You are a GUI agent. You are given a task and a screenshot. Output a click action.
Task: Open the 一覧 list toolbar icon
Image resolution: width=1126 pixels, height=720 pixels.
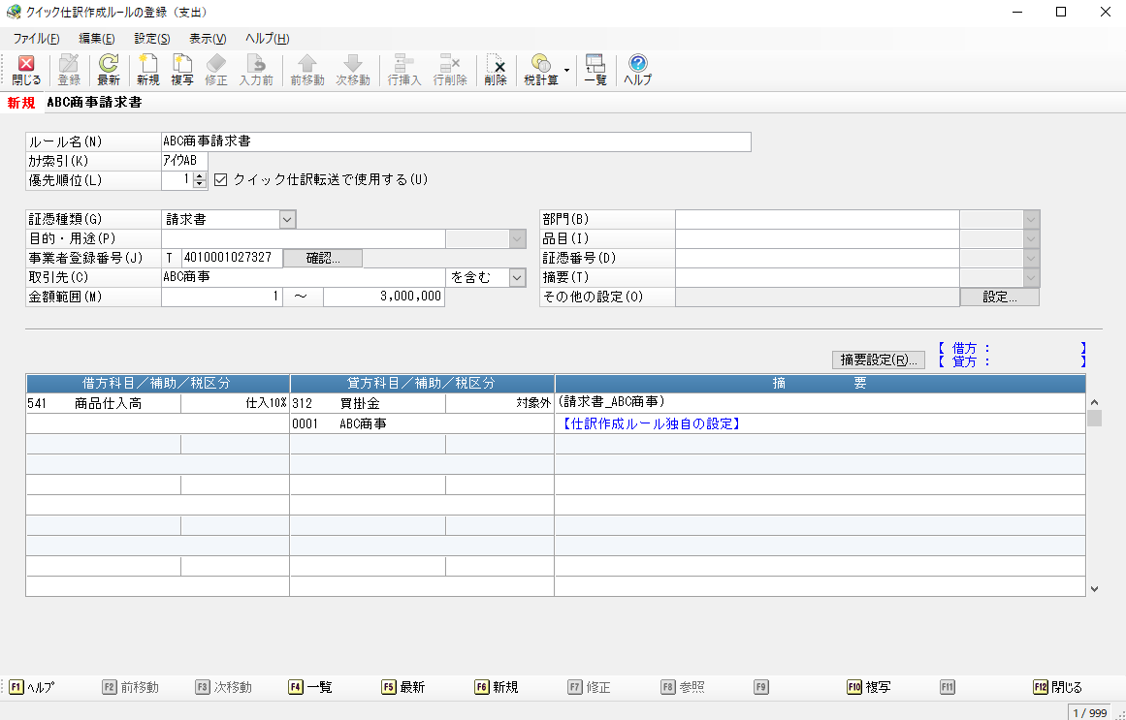click(595, 70)
